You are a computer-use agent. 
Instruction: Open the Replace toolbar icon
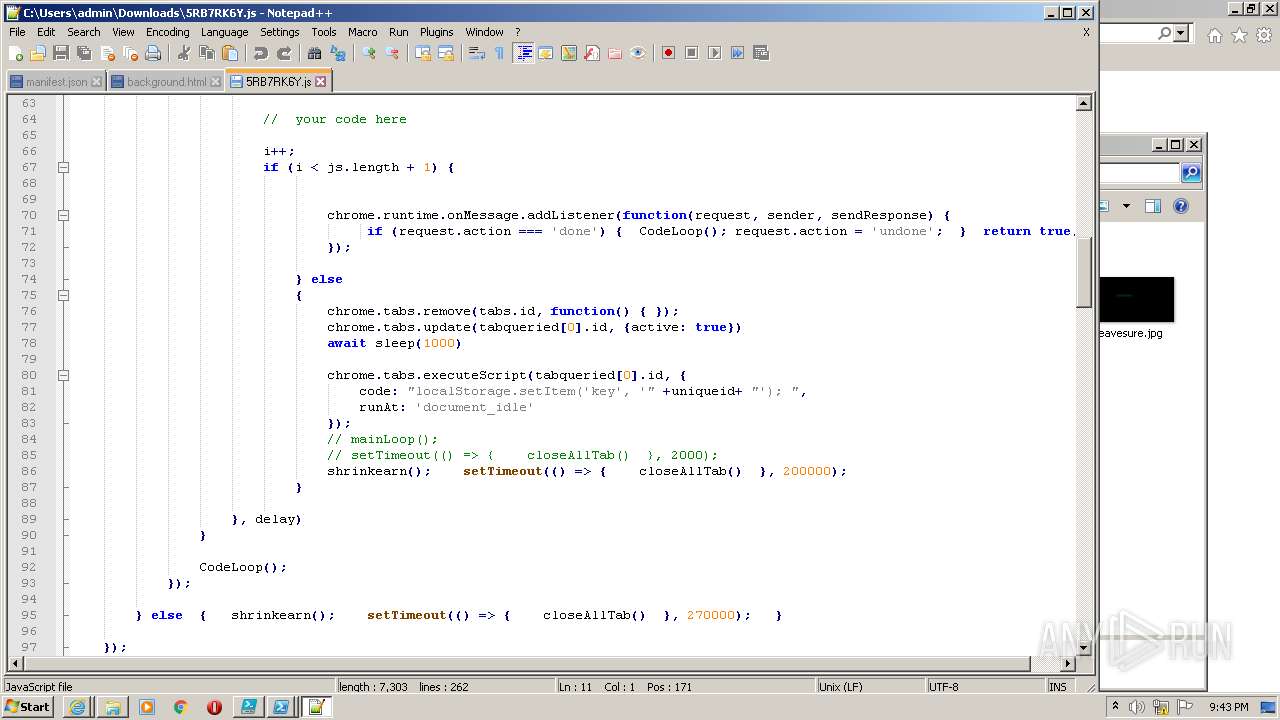point(338,53)
